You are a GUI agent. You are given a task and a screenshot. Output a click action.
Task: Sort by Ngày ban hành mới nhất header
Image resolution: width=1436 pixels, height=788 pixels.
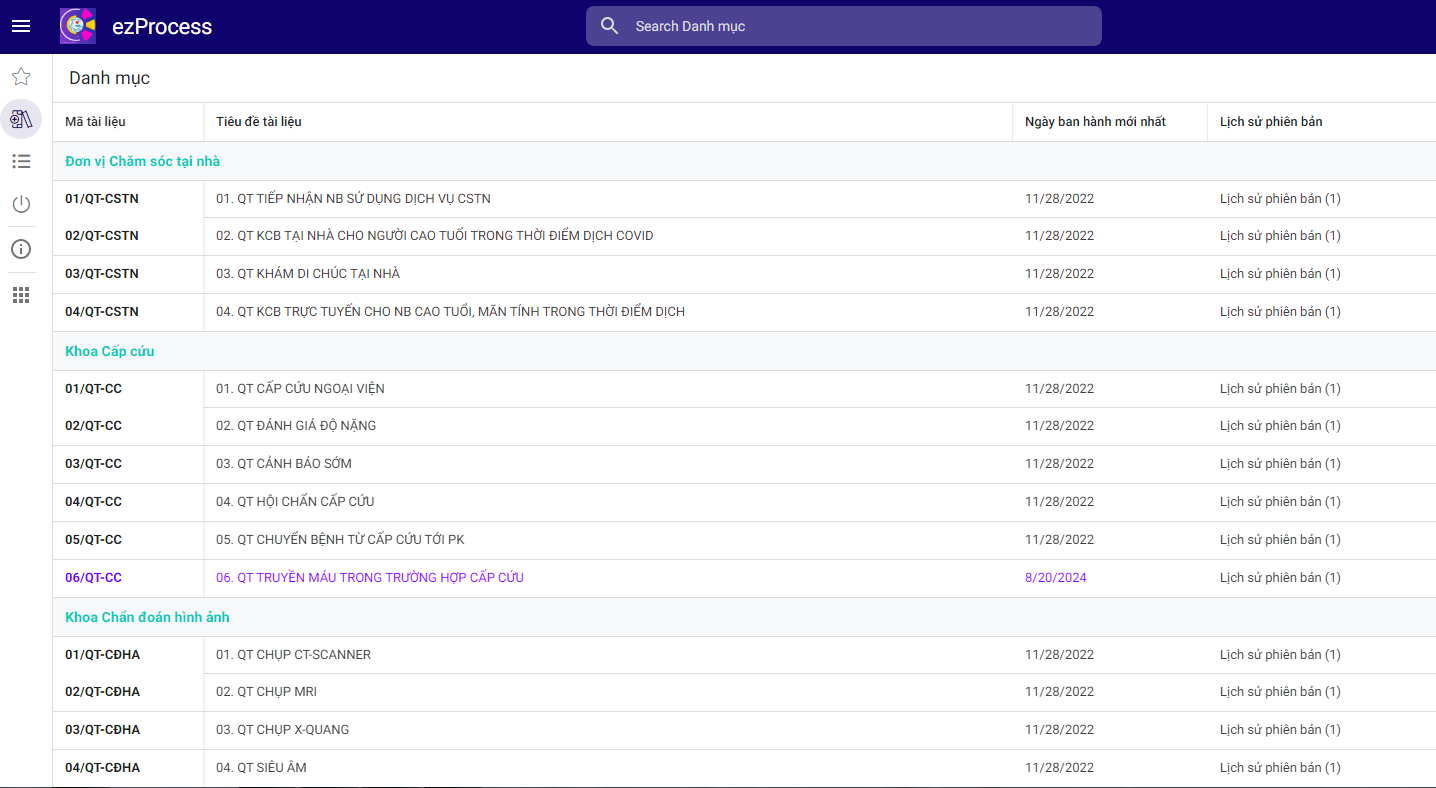1095,122
